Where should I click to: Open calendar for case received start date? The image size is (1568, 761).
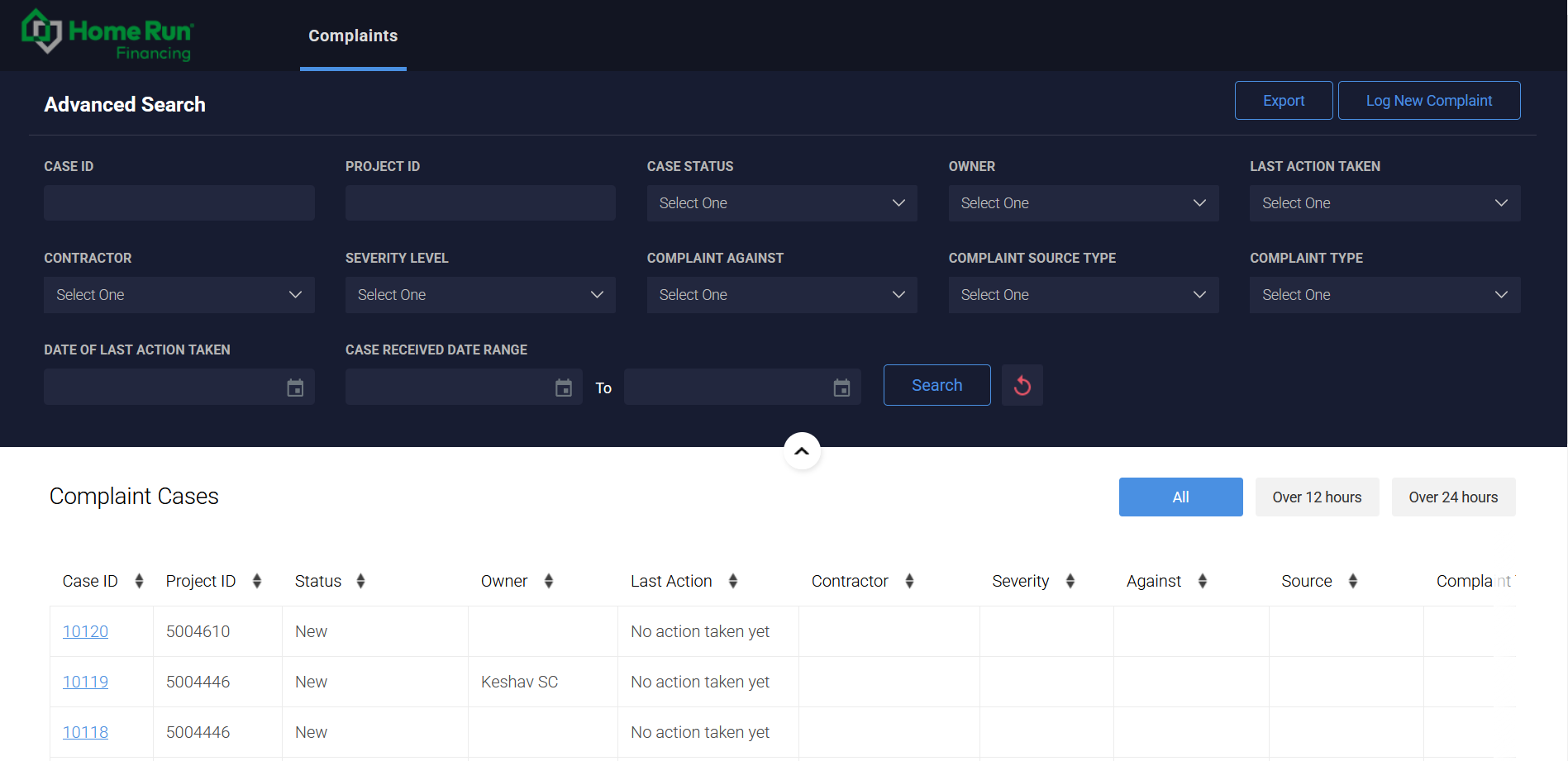[564, 388]
